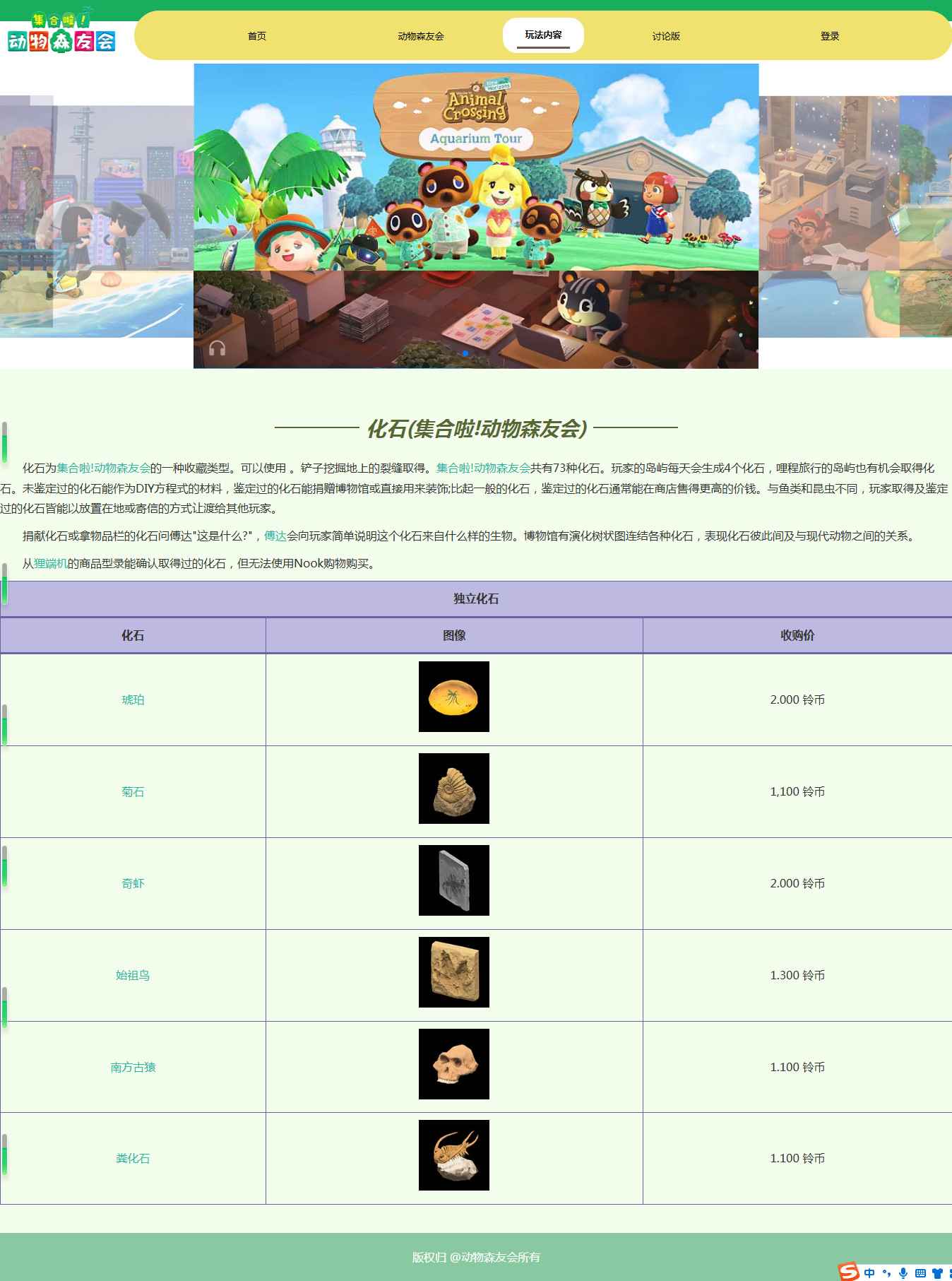Open the 琥珀 fossil link
Screen dimensions: 952x1281
(x=133, y=699)
